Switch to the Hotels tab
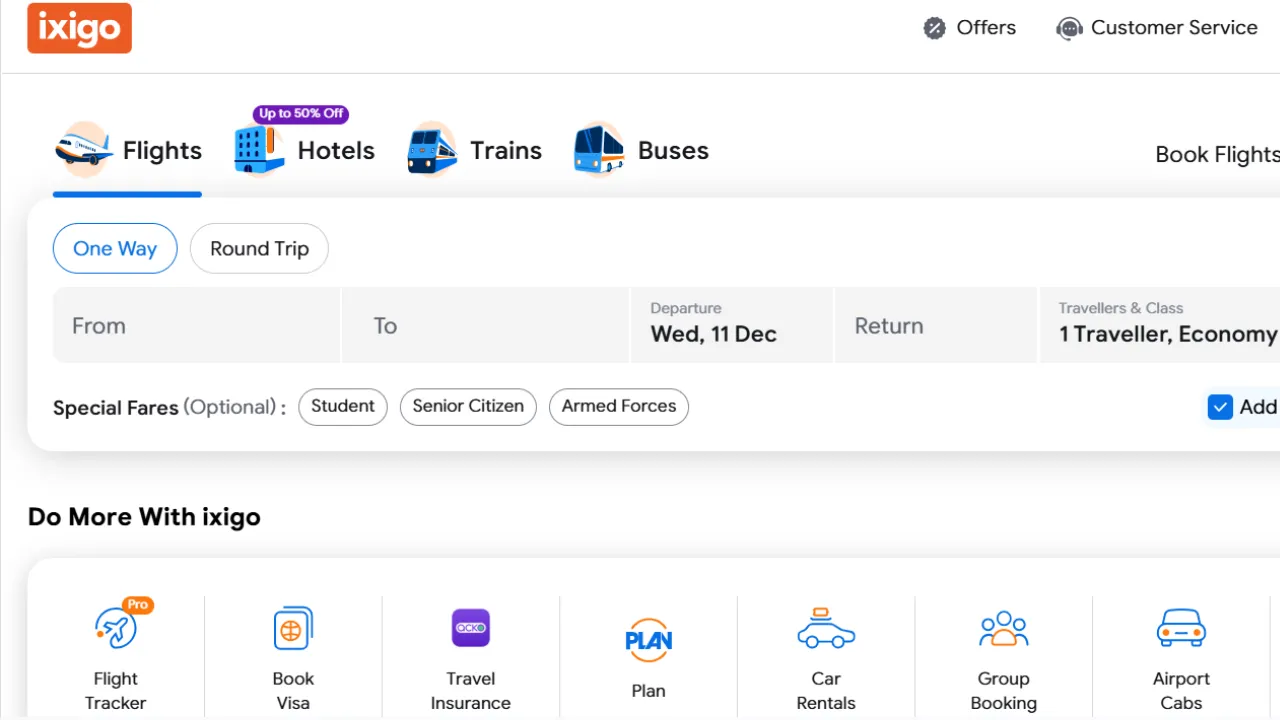1280x720 pixels. pyautogui.click(x=304, y=151)
